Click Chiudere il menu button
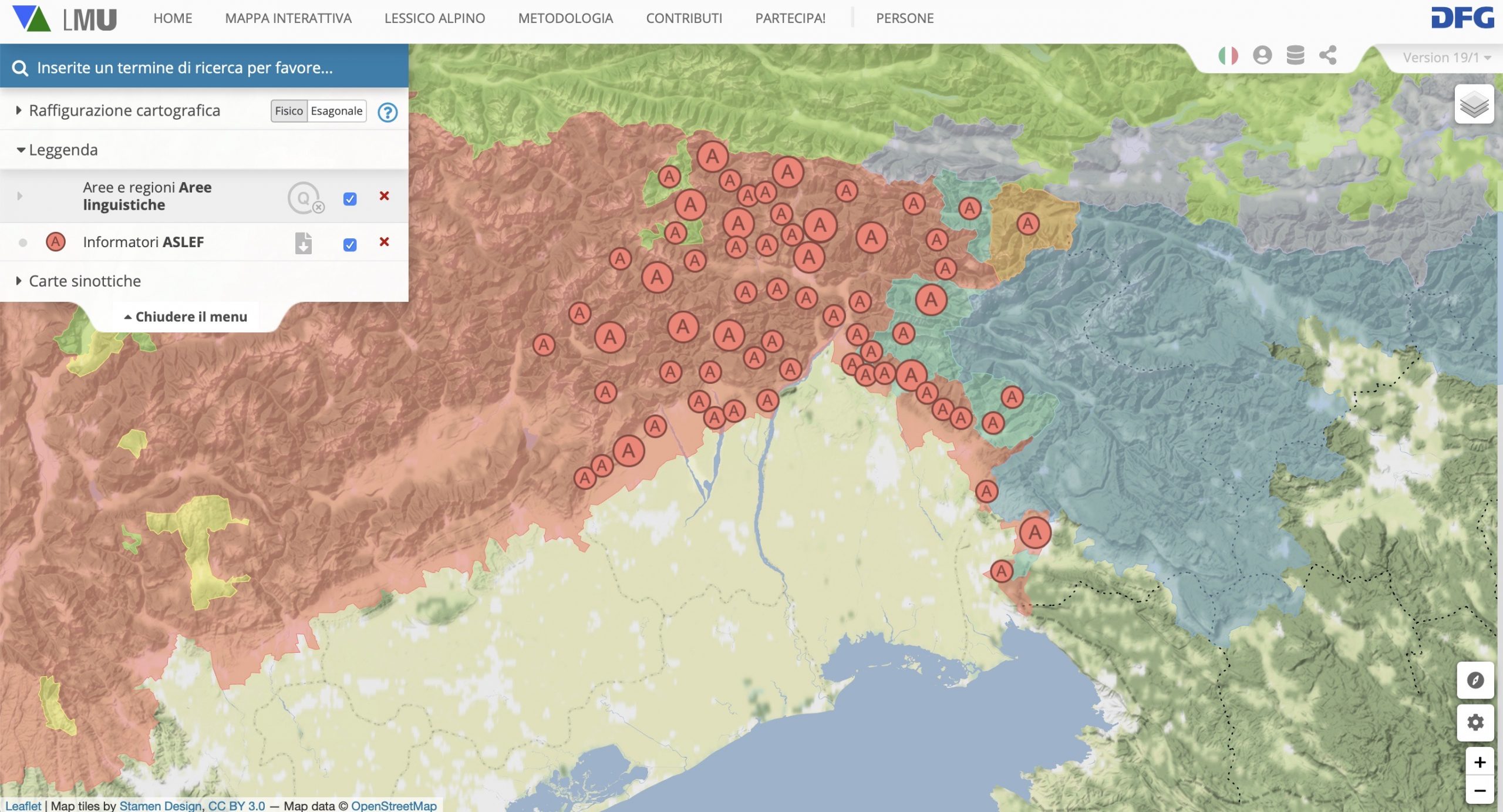This screenshot has height=812, width=1503. [x=186, y=317]
